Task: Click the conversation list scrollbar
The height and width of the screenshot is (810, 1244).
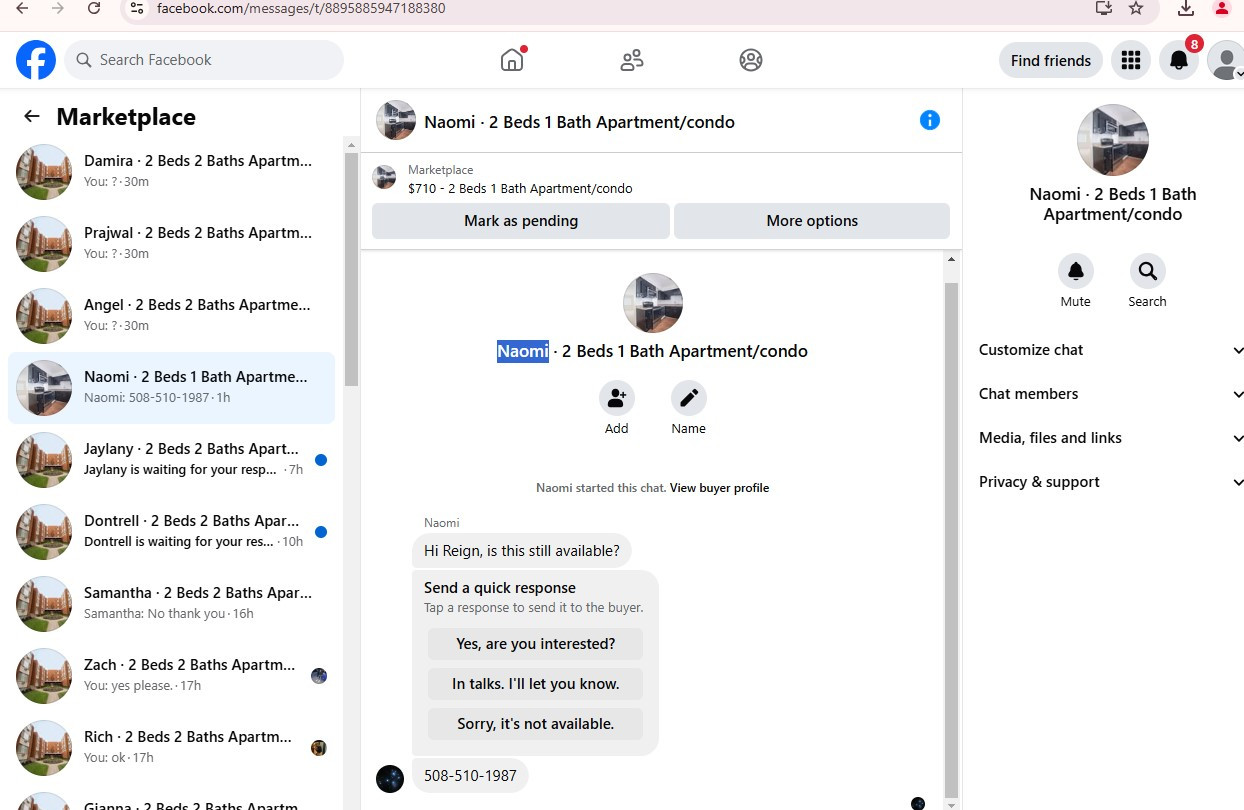Action: point(351,270)
